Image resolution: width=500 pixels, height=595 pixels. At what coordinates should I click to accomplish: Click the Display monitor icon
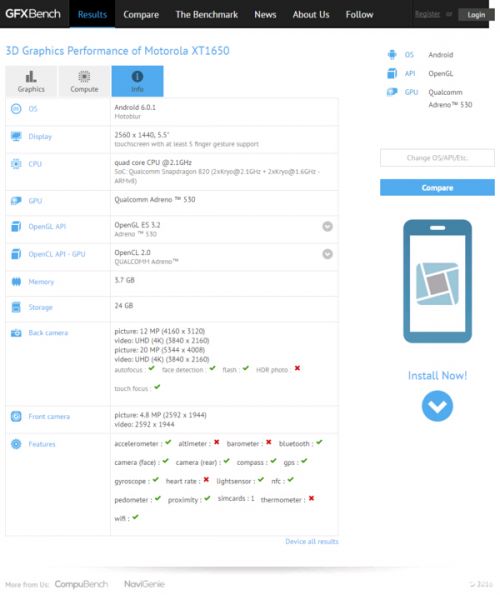(16, 136)
